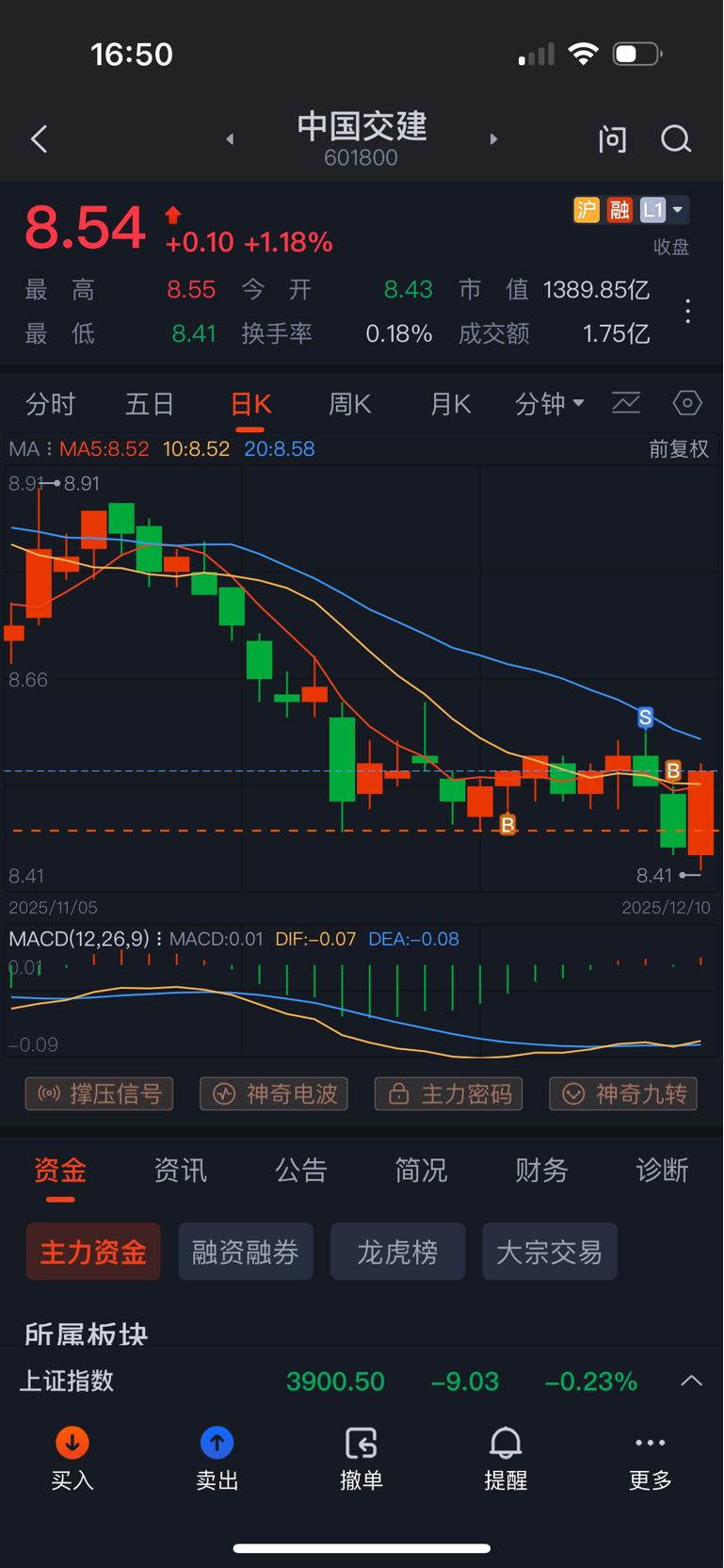Image resolution: width=724 pixels, height=1568 pixels.
Task: Tap the 上证指数 index name
Action: tap(67, 1382)
